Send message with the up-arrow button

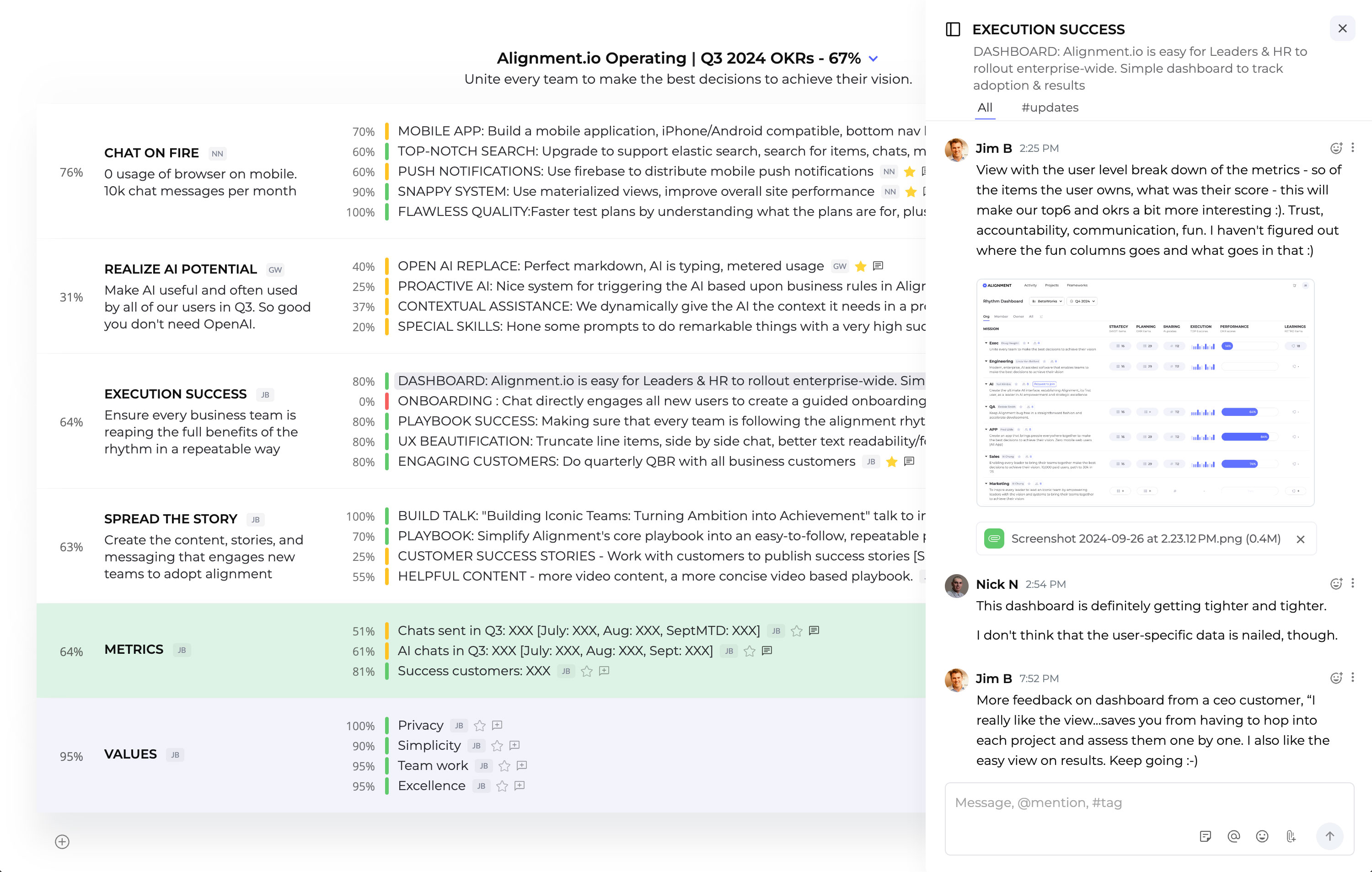click(1329, 836)
